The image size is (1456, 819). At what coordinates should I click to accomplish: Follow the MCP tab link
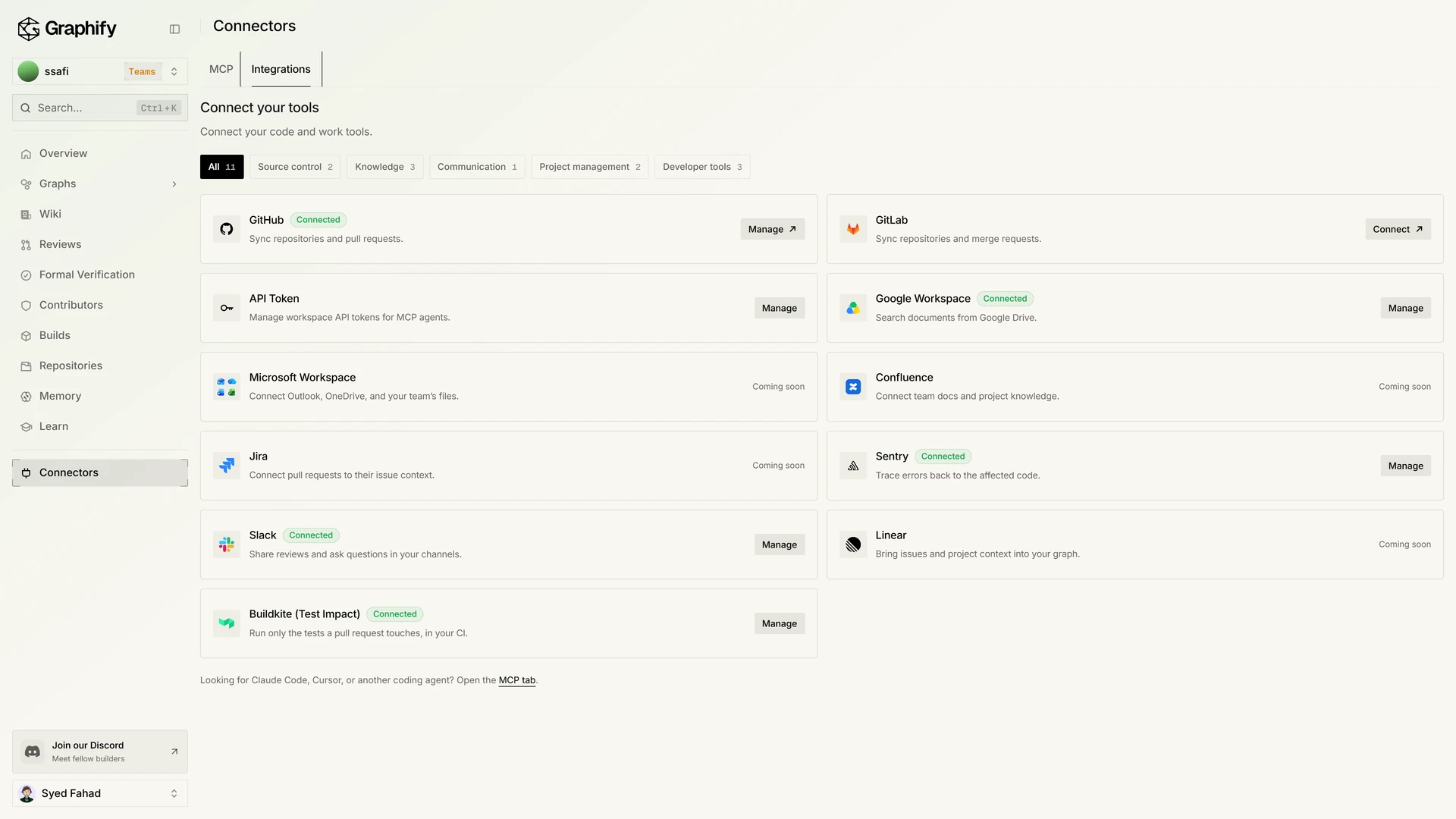(x=517, y=680)
